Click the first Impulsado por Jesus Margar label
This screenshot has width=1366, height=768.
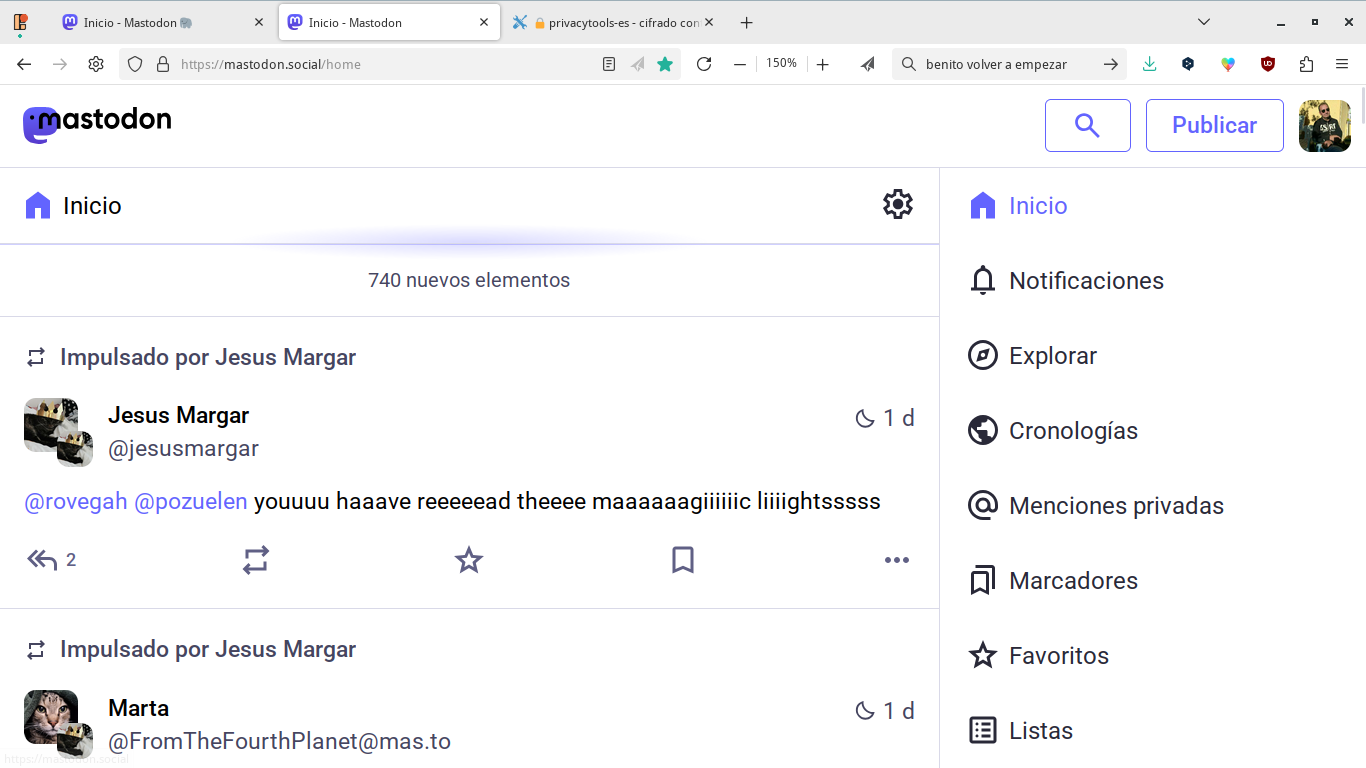208,357
